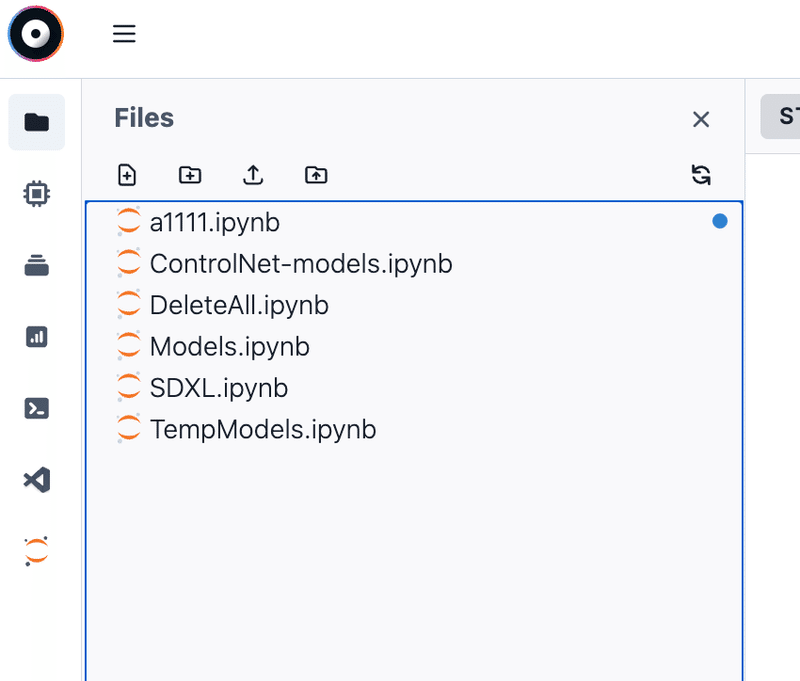Open ControlNet-models.ipynb notebook
This screenshot has height=681, width=800.
click(300, 264)
